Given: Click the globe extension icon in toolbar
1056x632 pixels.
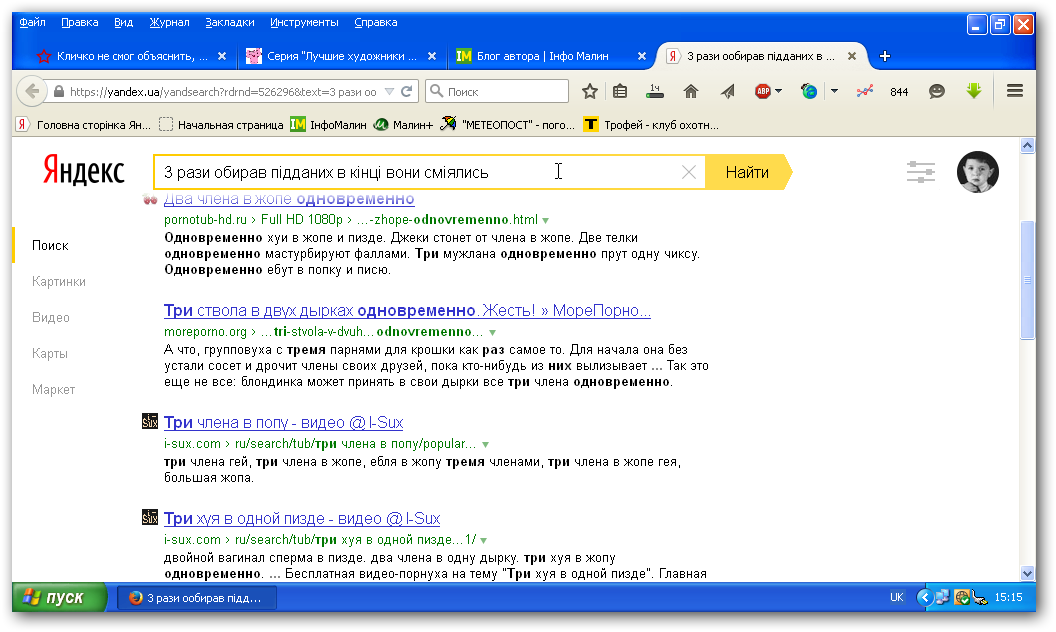Looking at the screenshot, I should (809, 91).
